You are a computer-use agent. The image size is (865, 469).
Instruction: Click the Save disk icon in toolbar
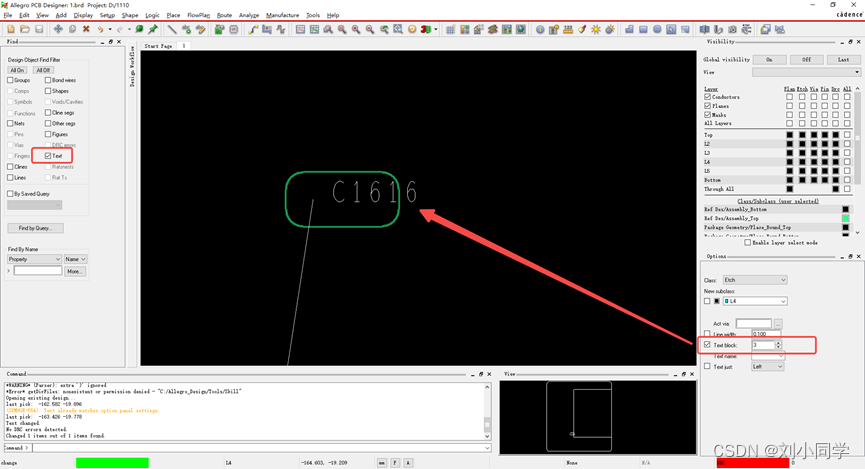(x=39, y=29)
